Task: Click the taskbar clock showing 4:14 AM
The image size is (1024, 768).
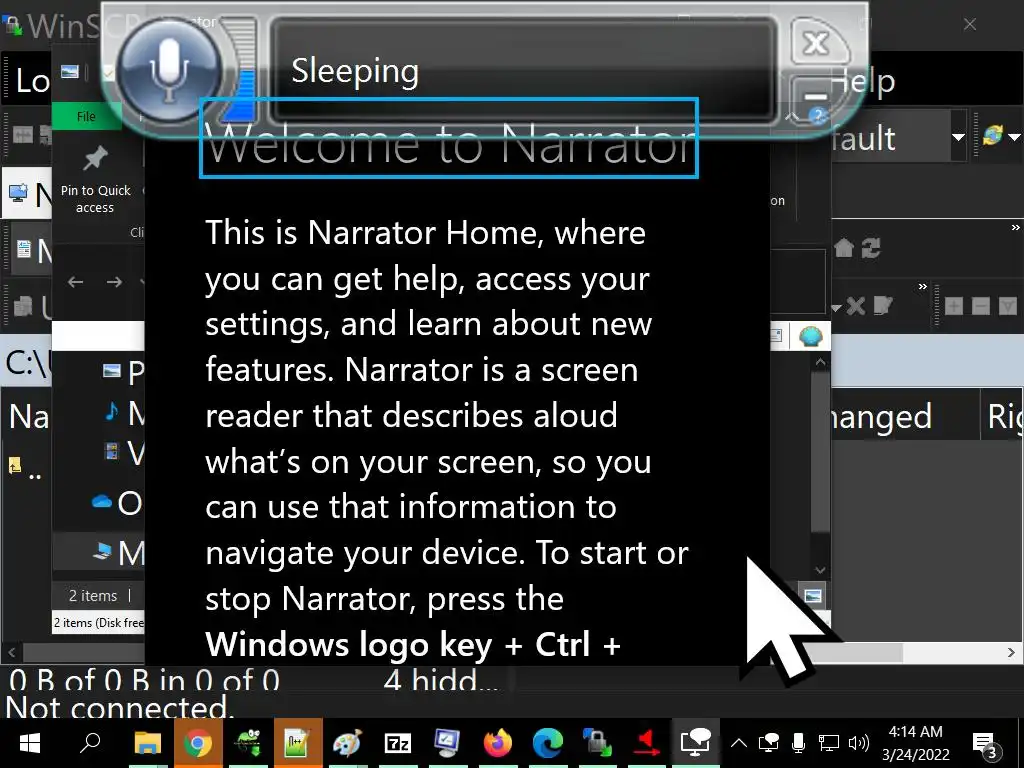Action: (x=916, y=743)
